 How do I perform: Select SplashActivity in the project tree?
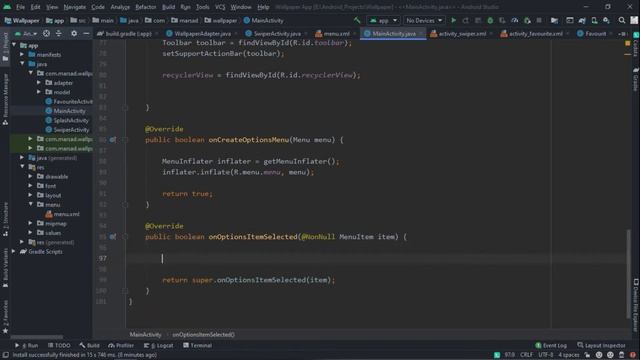pos(67,120)
